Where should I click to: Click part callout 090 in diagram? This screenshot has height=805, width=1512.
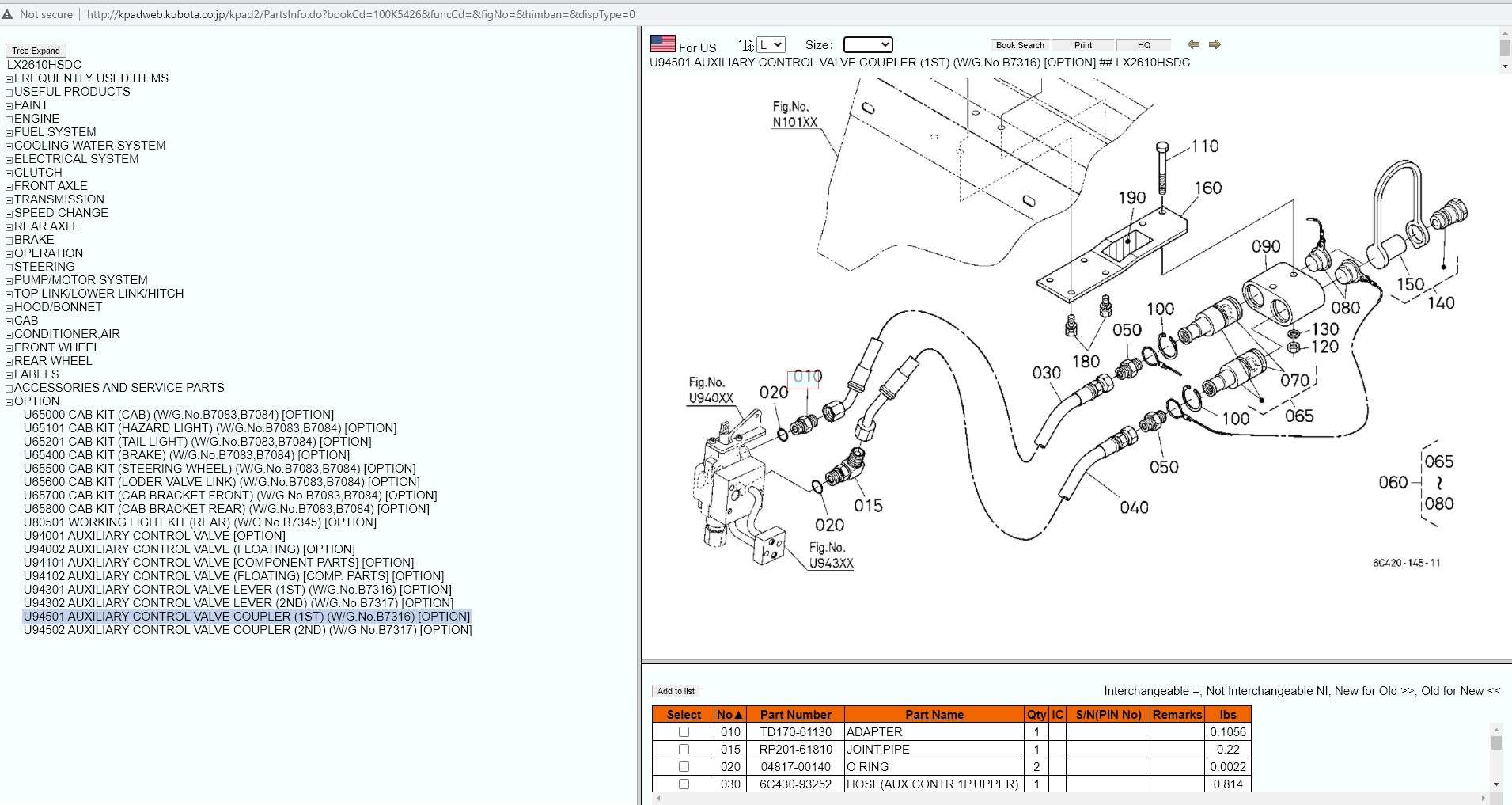pos(1266,247)
